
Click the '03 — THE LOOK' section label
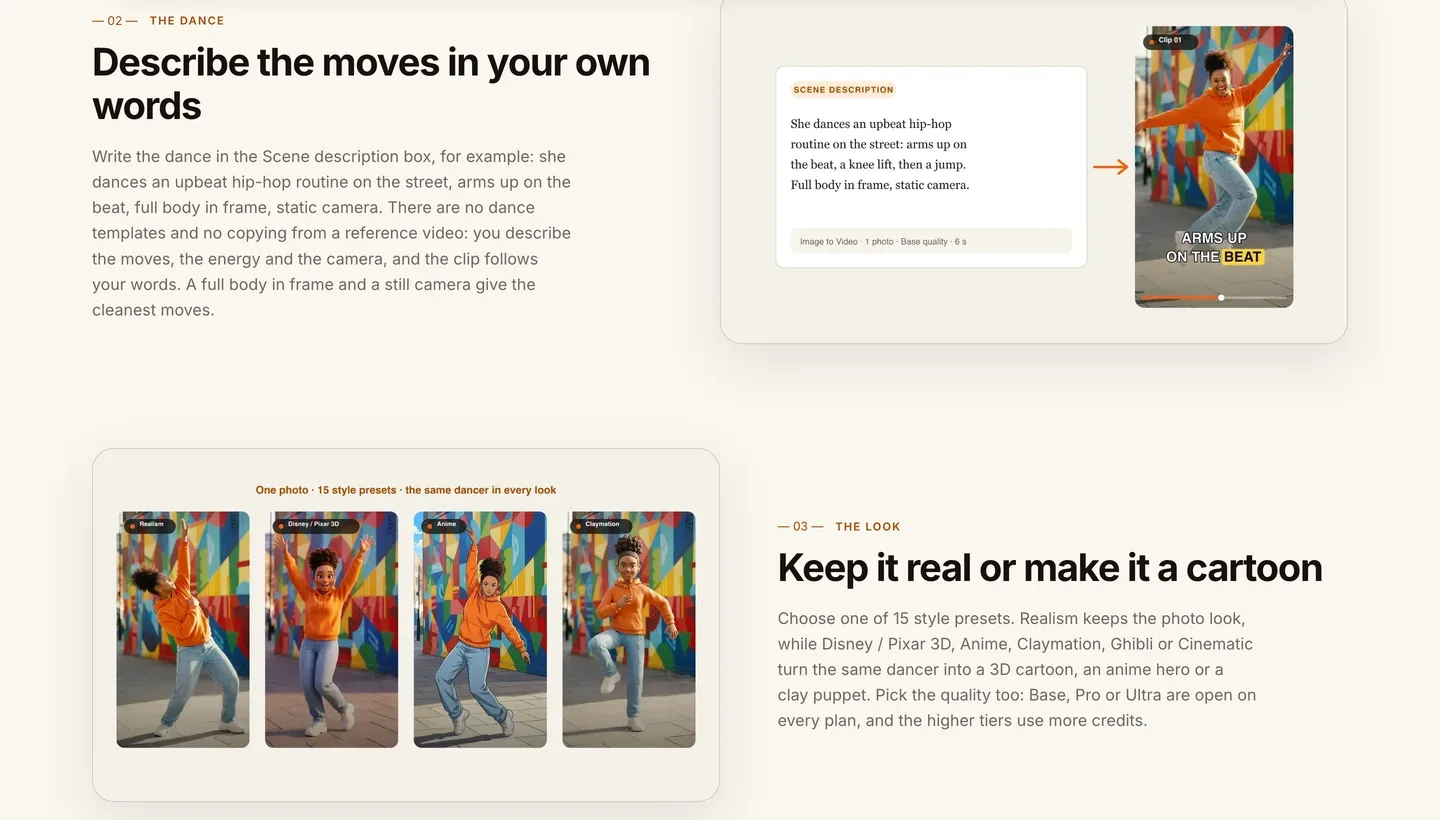[839, 526]
